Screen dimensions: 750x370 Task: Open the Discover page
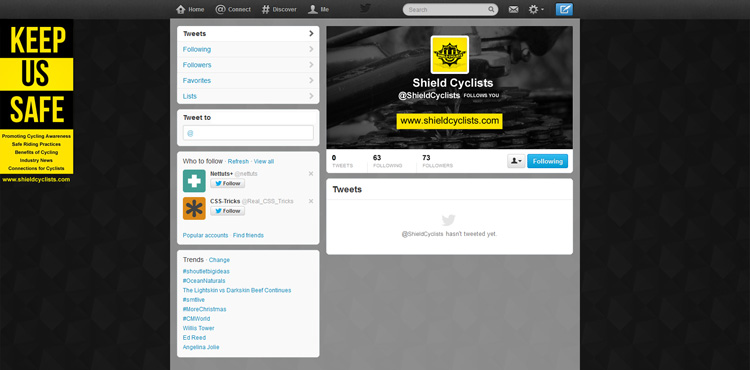tap(279, 10)
